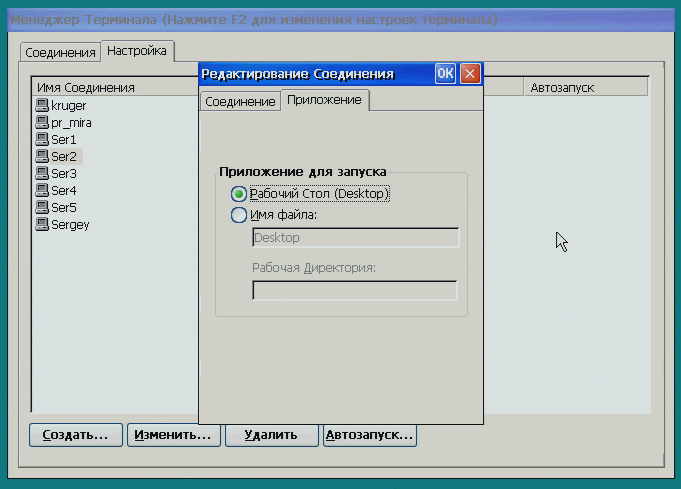Image resolution: width=681 pixels, height=489 pixels.
Task: Click the Автозапуск column header
Action: pyautogui.click(x=586, y=87)
